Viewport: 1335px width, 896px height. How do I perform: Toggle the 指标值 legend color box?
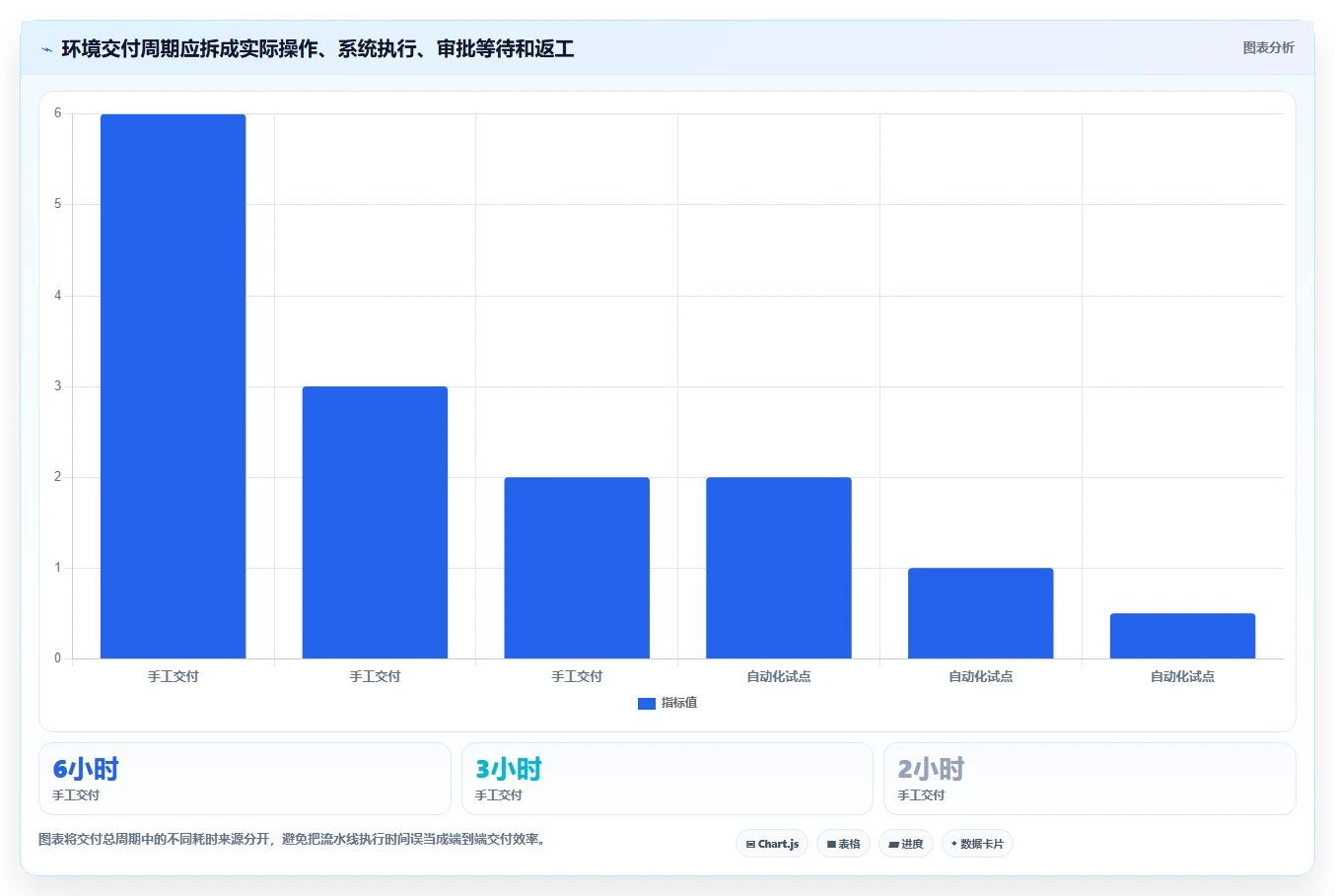tap(647, 704)
